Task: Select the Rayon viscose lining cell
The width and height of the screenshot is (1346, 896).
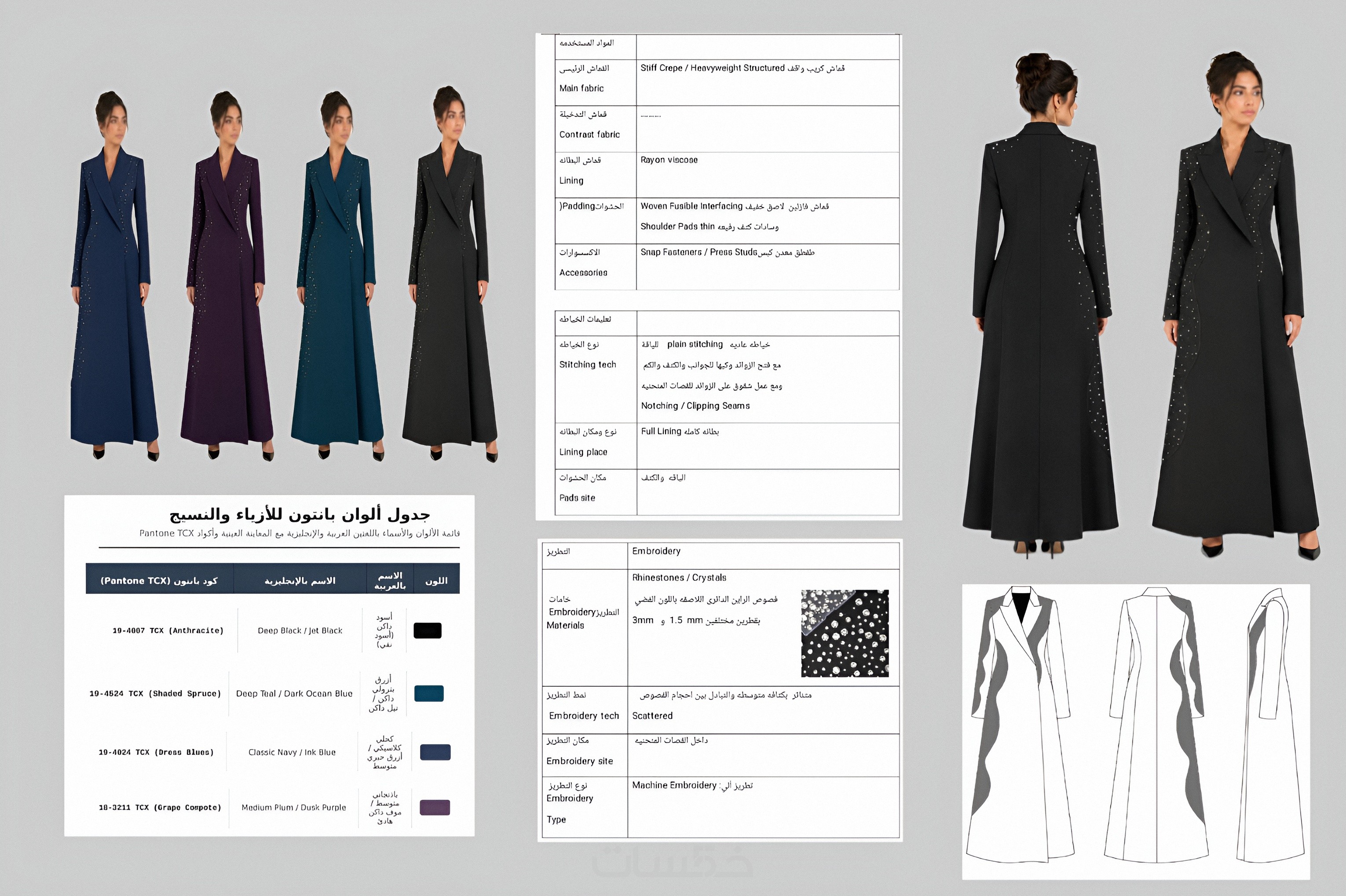Action: tap(669, 160)
